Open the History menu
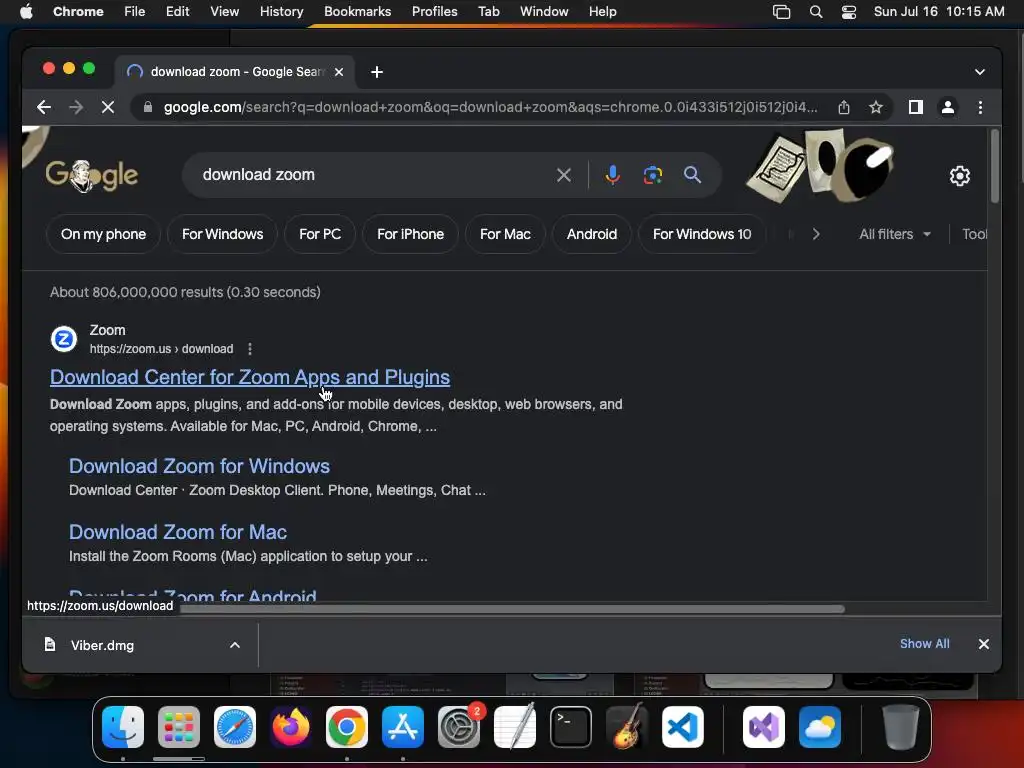 pos(281,12)
